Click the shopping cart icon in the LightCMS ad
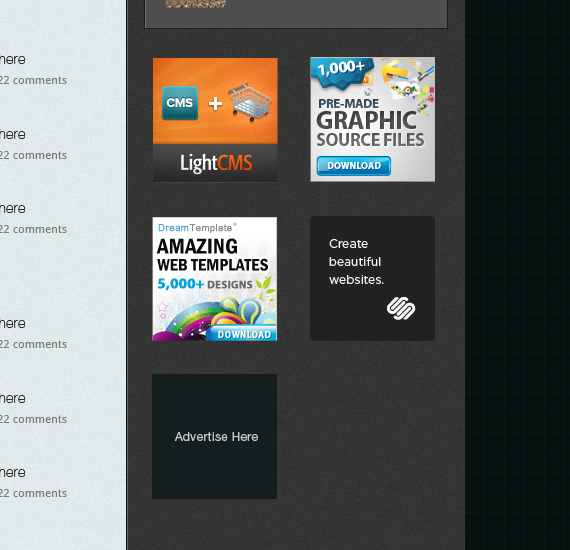 [x=250, y=102]
